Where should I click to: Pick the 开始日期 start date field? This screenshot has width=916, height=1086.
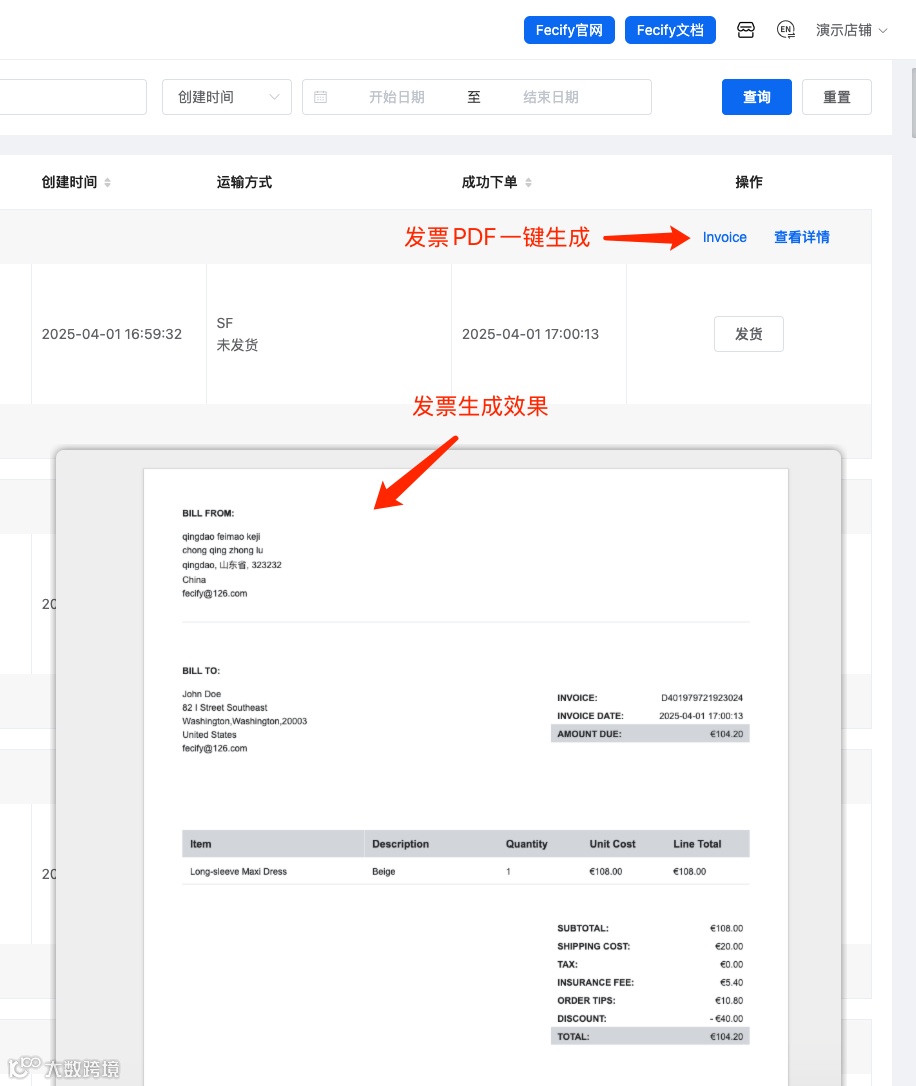click(x=396, y=97)
